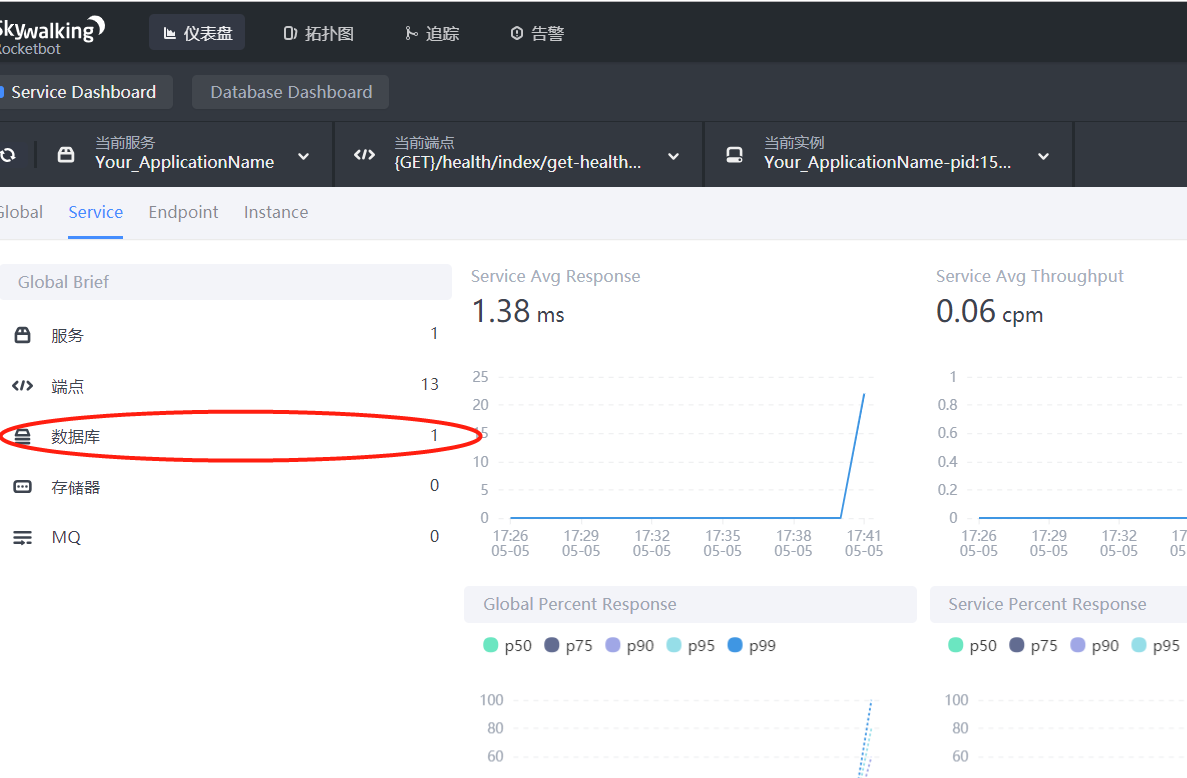Switch to the Endpoint tab

(183, 212)
